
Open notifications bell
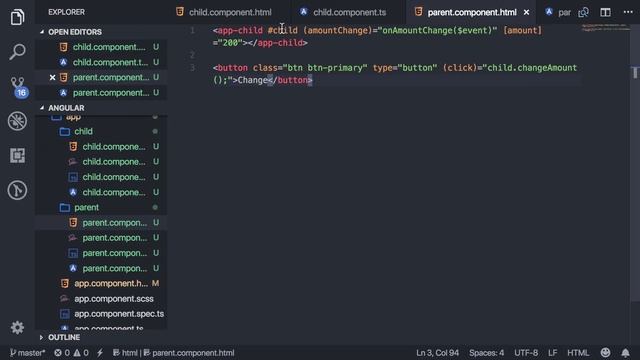[x=625, y=353]
